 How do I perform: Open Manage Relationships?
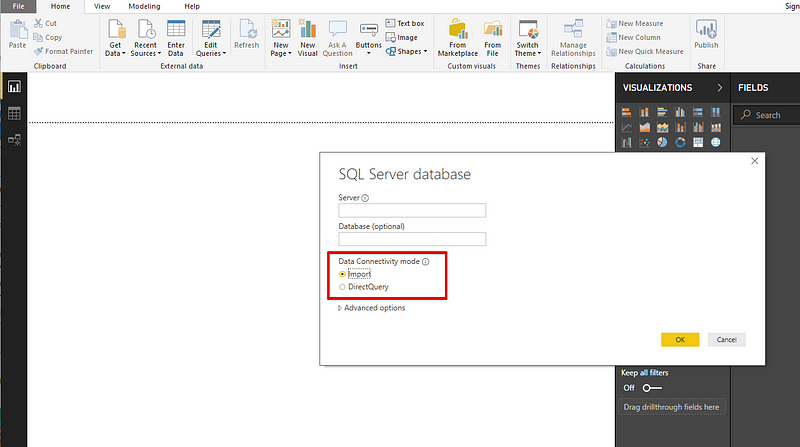click(x=573, y=38)
